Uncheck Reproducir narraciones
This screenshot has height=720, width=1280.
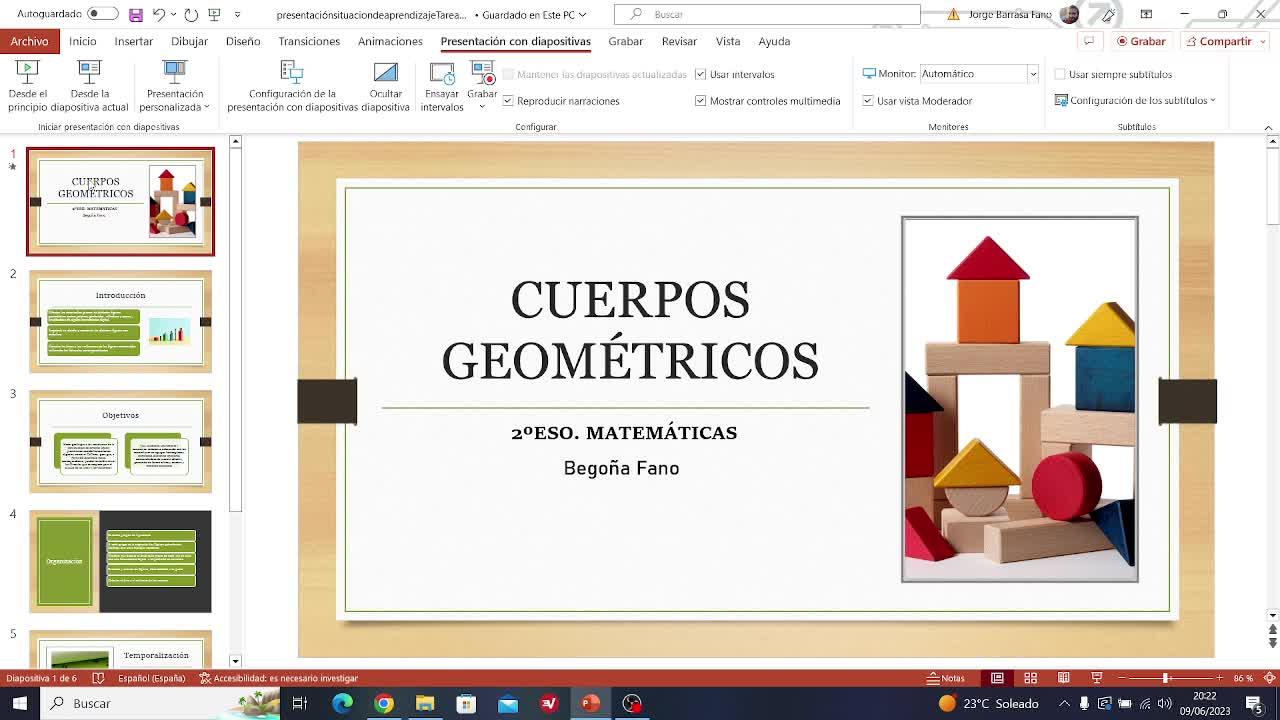[x=508, y=101]
